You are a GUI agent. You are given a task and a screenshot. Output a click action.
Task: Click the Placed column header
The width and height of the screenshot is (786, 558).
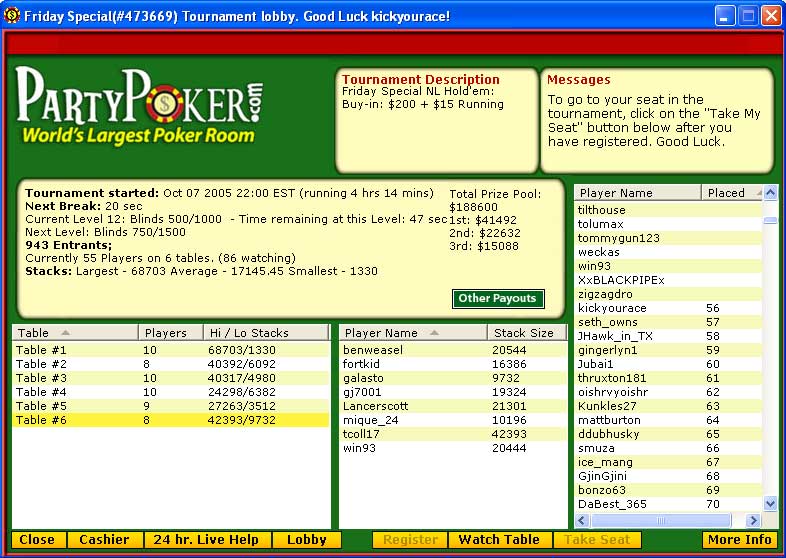click(x=730, y=193)
